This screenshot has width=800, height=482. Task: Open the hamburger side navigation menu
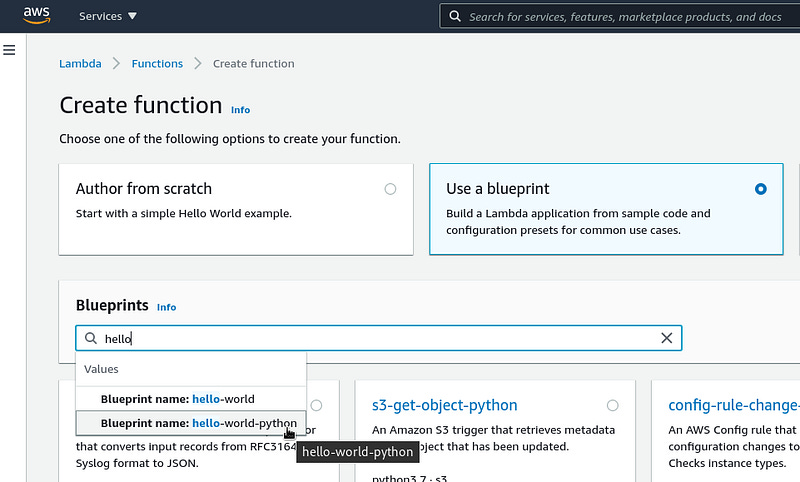9,50
